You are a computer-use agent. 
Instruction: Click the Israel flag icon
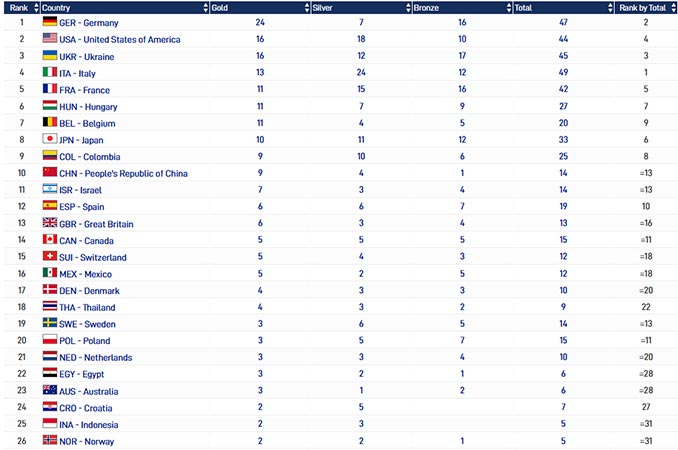tap(50, 189)
